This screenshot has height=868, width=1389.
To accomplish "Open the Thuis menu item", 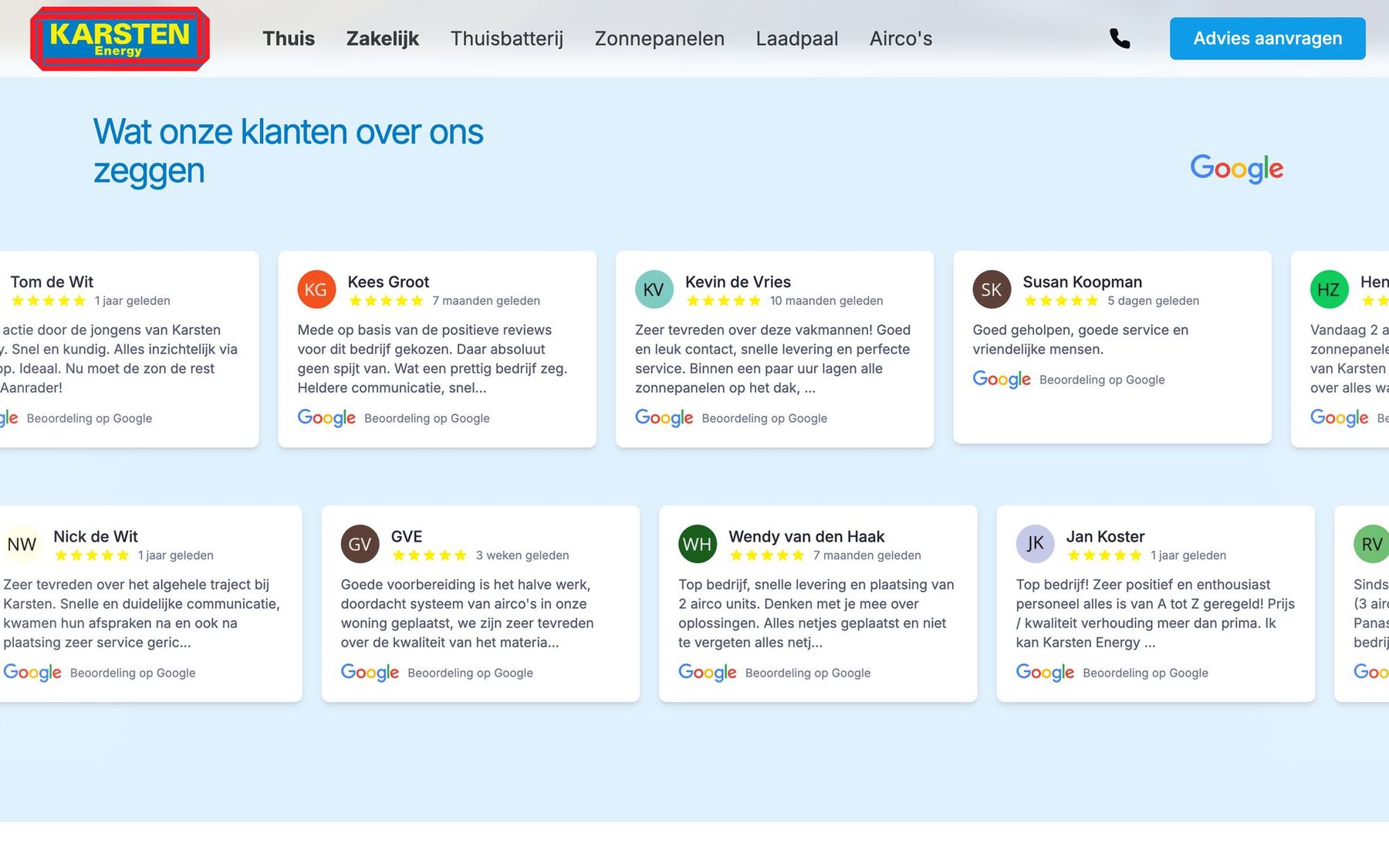I will coord(289,39).
